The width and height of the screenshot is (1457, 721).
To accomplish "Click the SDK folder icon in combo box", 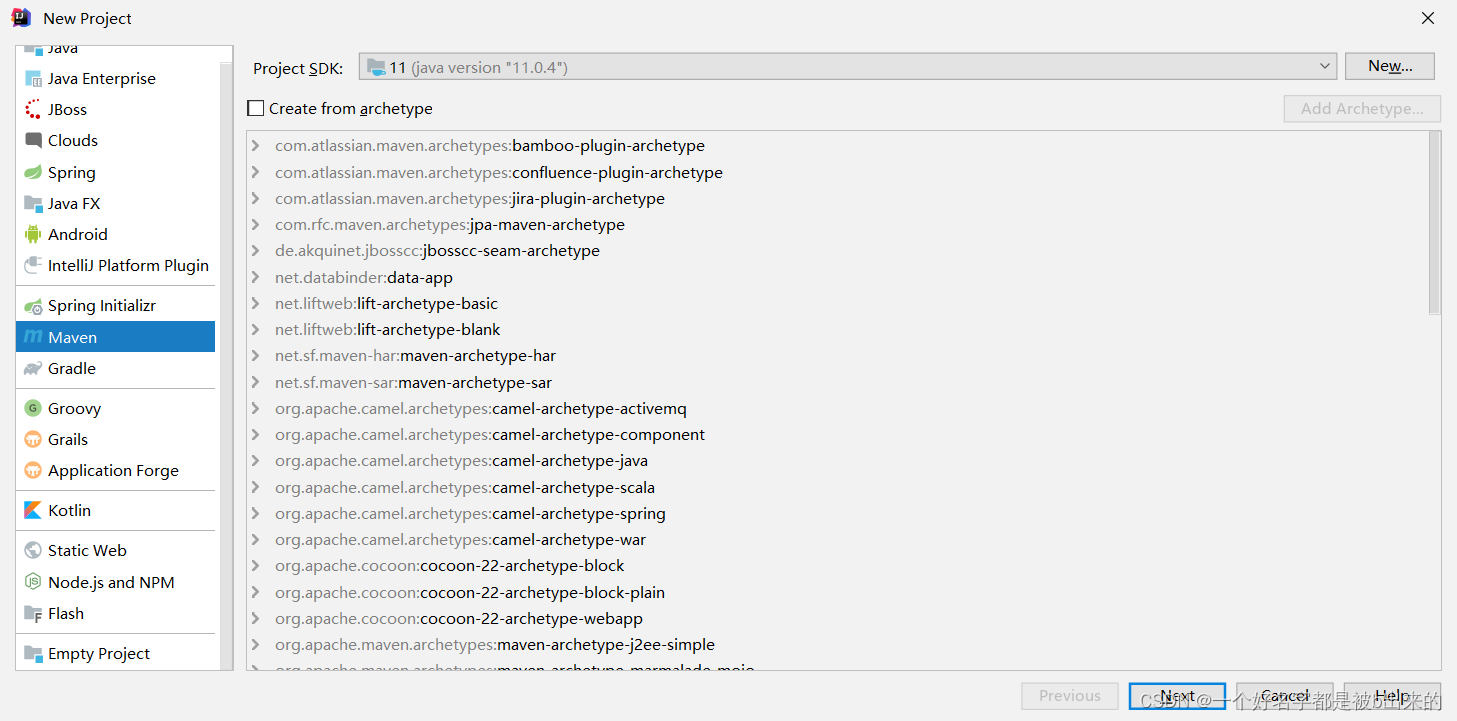I will coord(376,67).
